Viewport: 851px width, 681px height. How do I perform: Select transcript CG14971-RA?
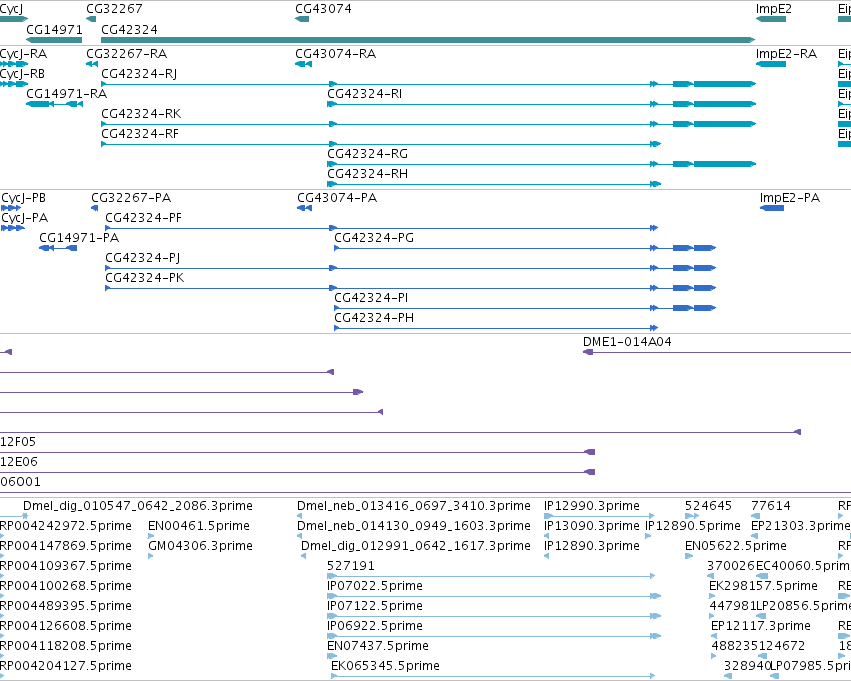coord(67,94)
